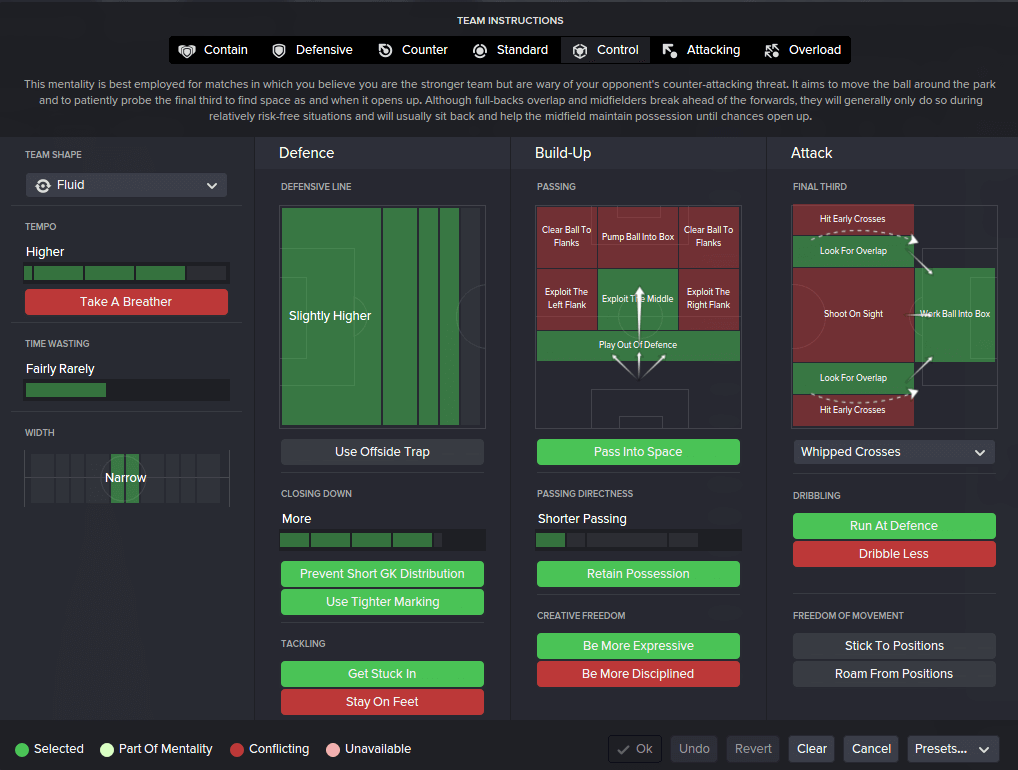Select the Standard mentality tab
Screen dimensions: 1018x770
pyautogui.click(x=510, y=50)
